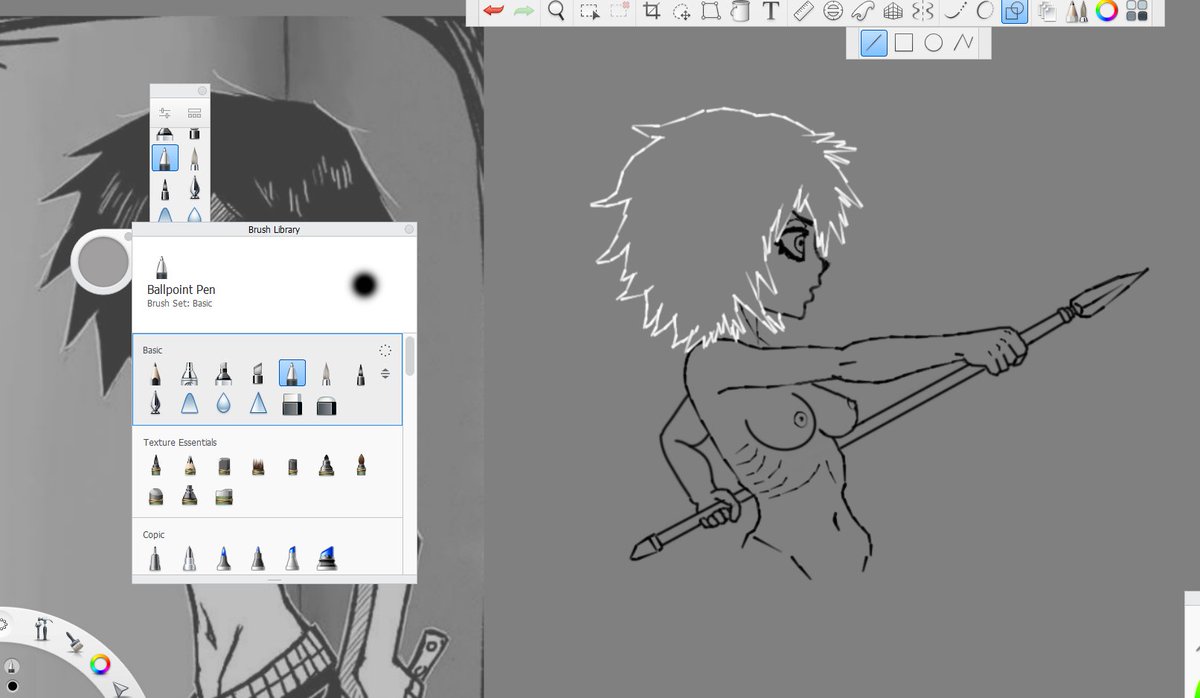
Task: Click the Texture Essentials set heading
Action: (180, 442)
